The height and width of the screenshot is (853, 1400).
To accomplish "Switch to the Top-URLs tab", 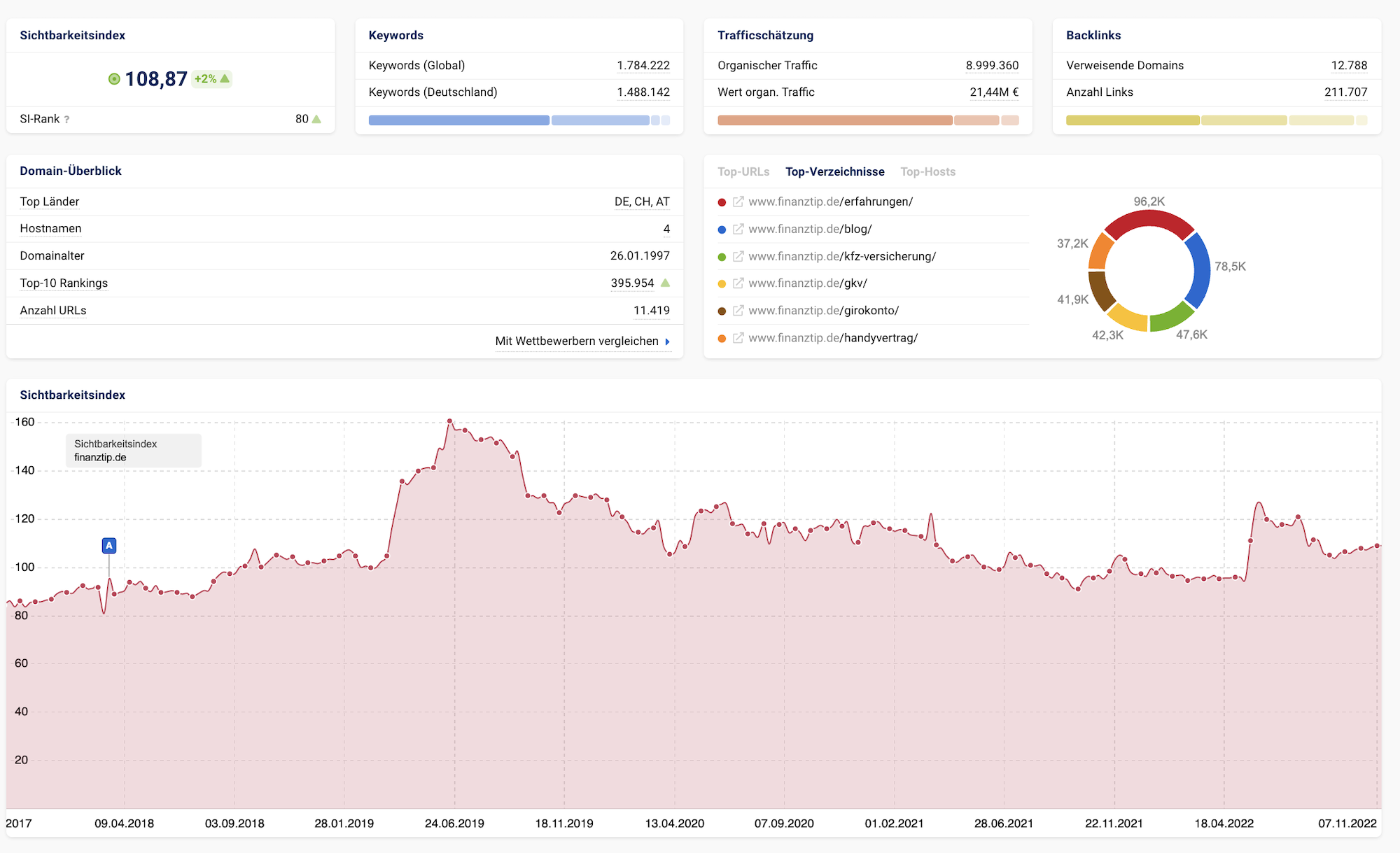I will coord(743,171).
